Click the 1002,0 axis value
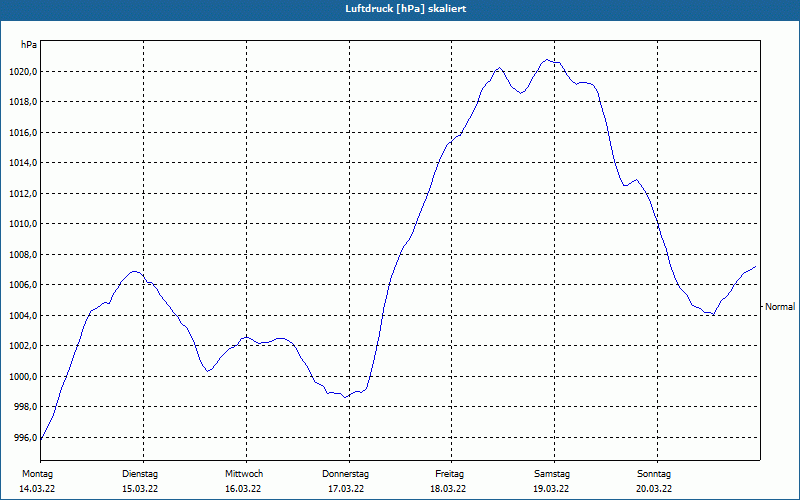The image size is (800, 500). pos(23,345)
